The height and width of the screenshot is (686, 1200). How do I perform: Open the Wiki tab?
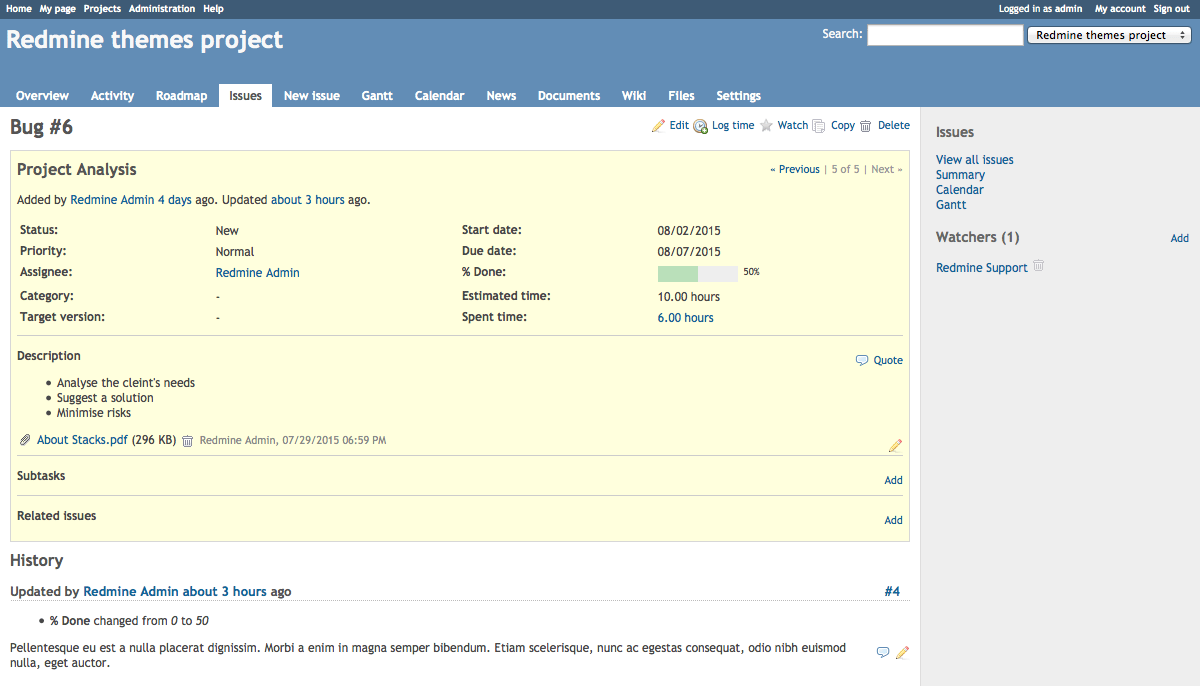click(634, 96)
